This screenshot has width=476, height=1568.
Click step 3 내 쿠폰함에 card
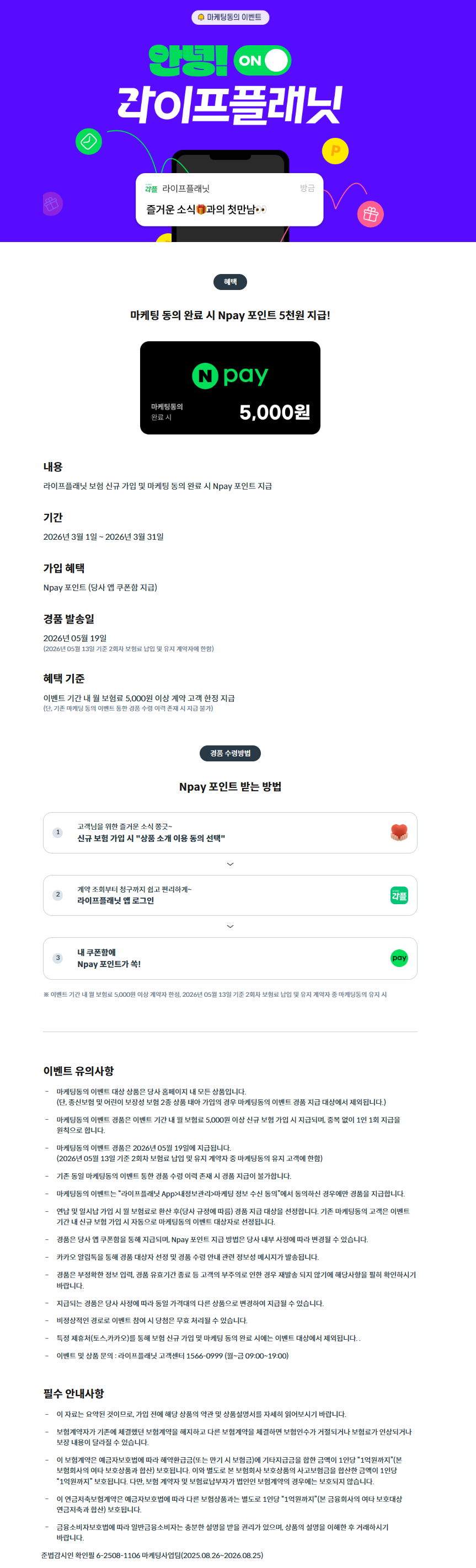[230, 958]
